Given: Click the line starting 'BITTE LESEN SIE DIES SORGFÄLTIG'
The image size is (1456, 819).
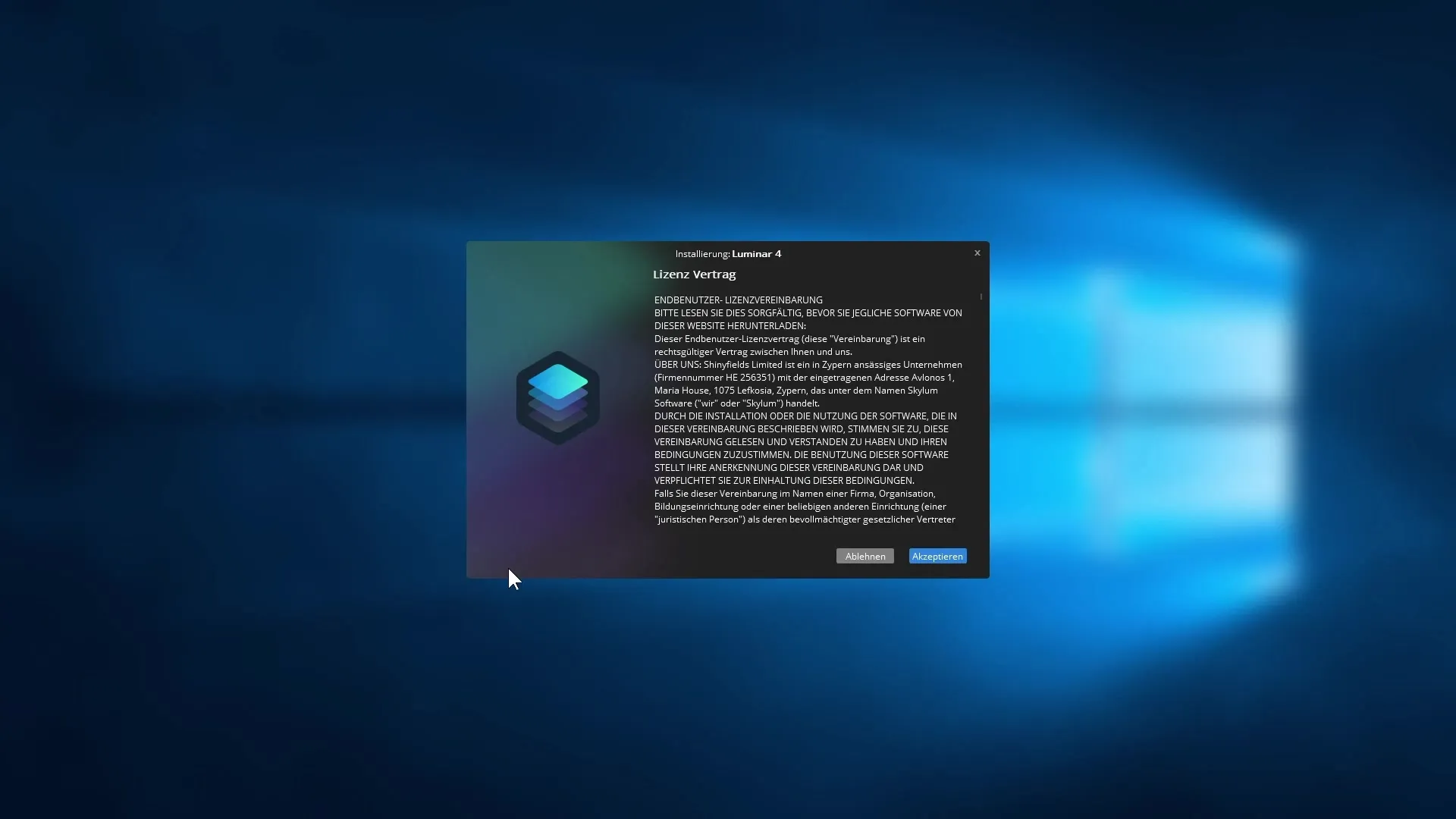Looking at the screenshot, I should (808, 313).
